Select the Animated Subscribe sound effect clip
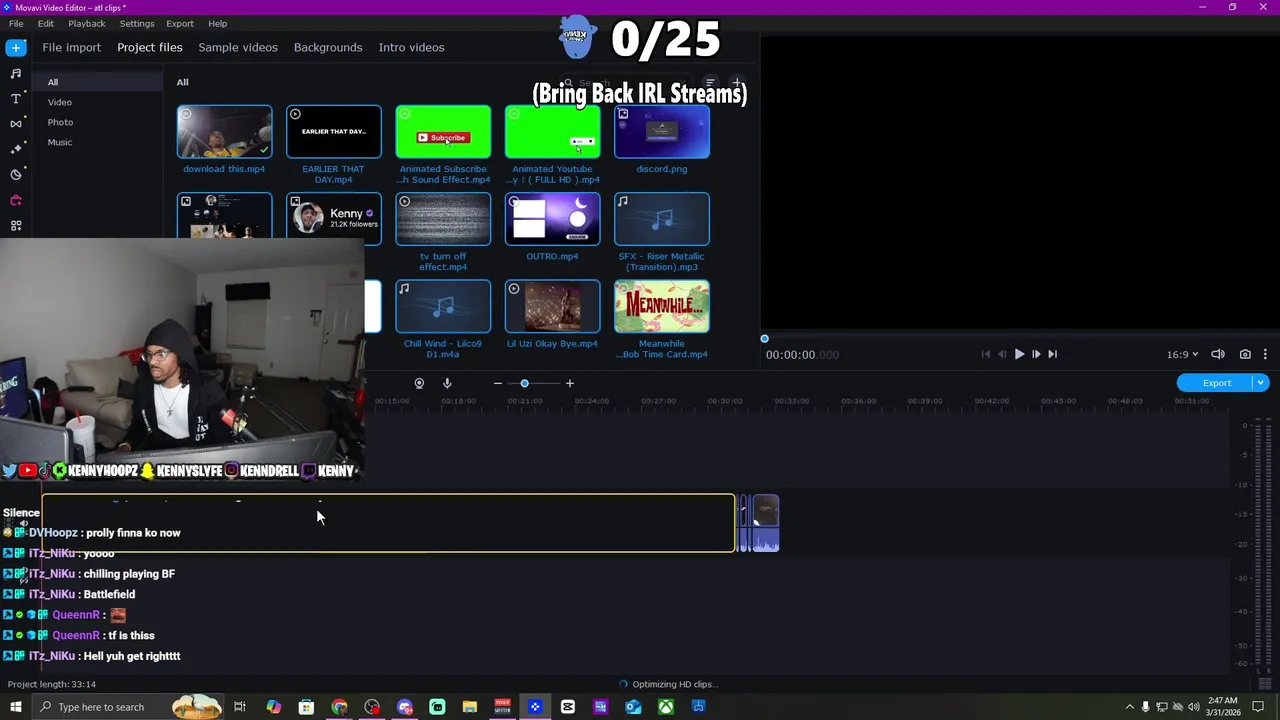The height and width of the screenshot is (720, 1280). (443, 132)
